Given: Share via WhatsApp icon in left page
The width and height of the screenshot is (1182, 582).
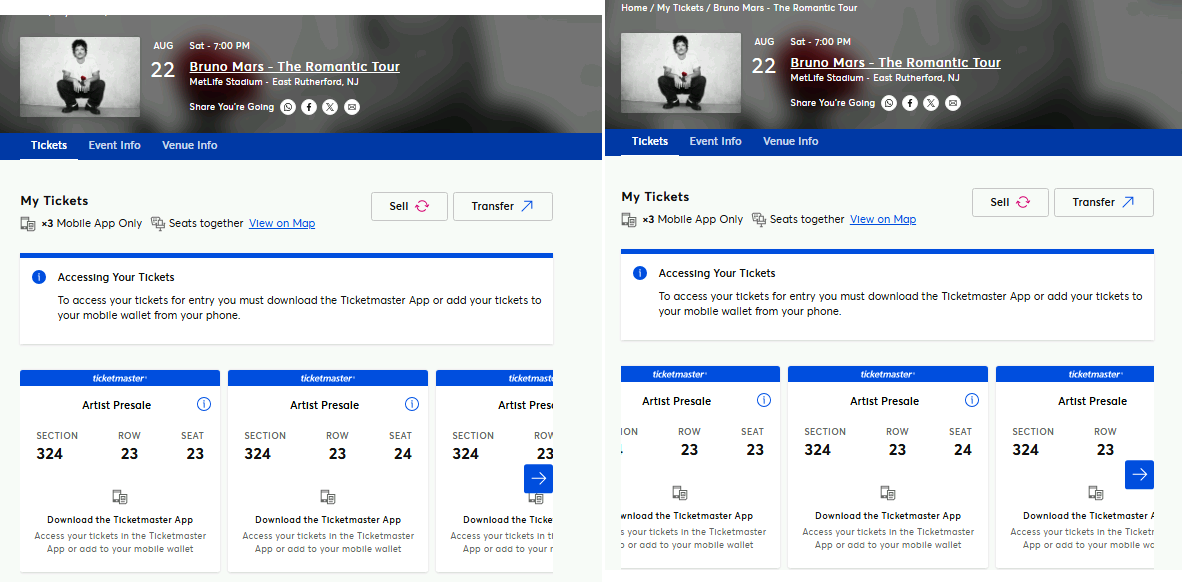Looking at the screenshot, I should [x=288, y=107].
